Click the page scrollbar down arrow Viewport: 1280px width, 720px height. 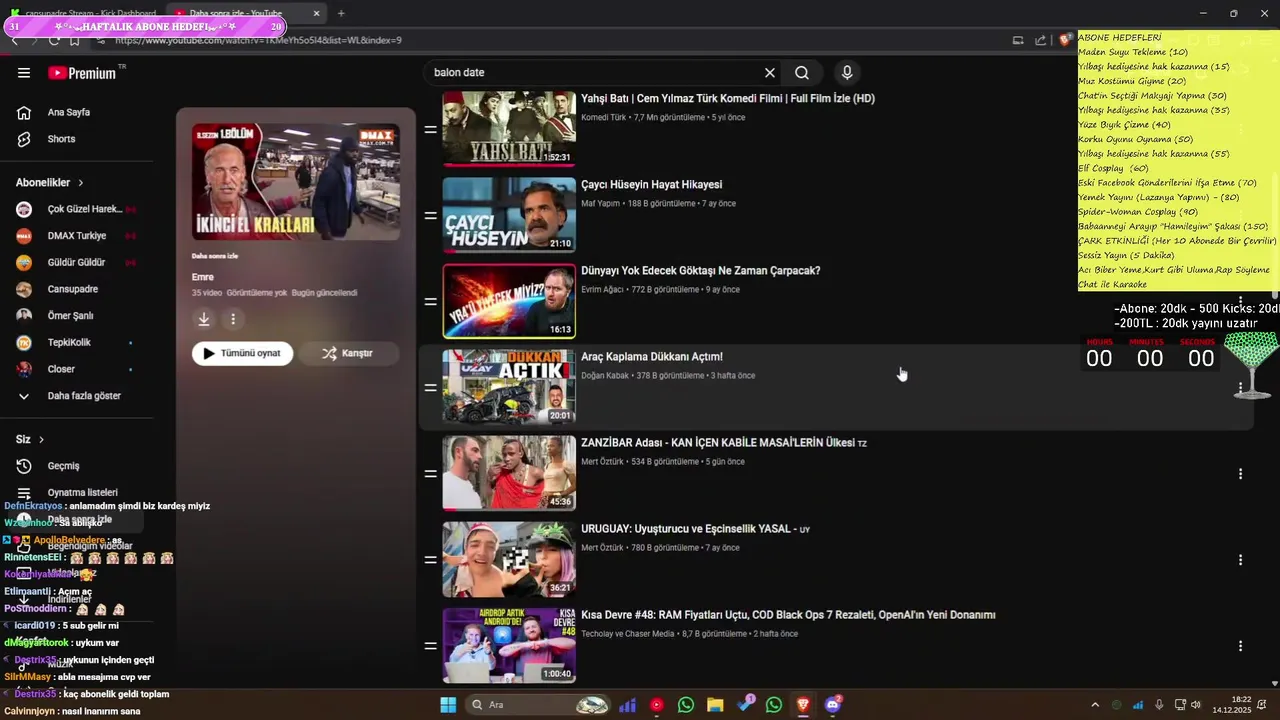(1274, 684)
